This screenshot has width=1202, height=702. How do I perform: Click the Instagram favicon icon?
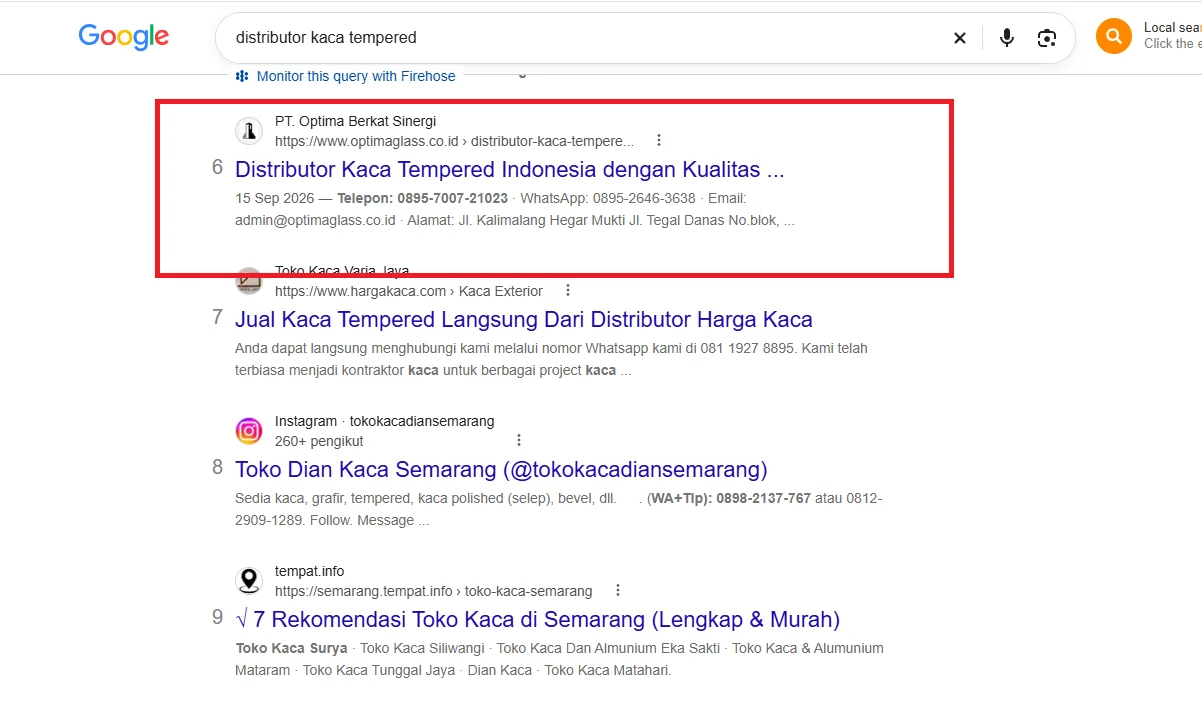coord(249,431)
